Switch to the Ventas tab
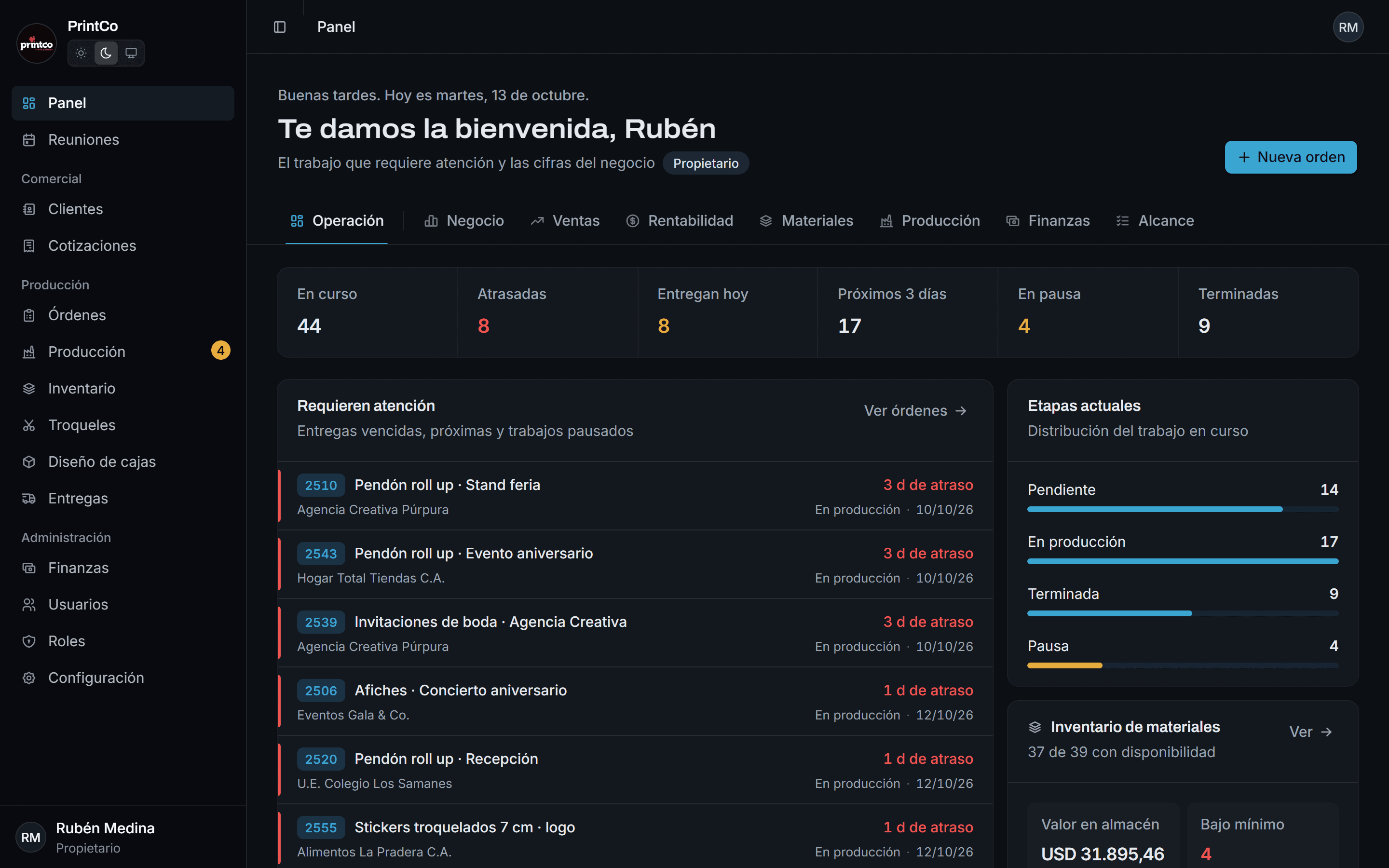Screen dimensions: 1389x868 click(x=565, y=221)
